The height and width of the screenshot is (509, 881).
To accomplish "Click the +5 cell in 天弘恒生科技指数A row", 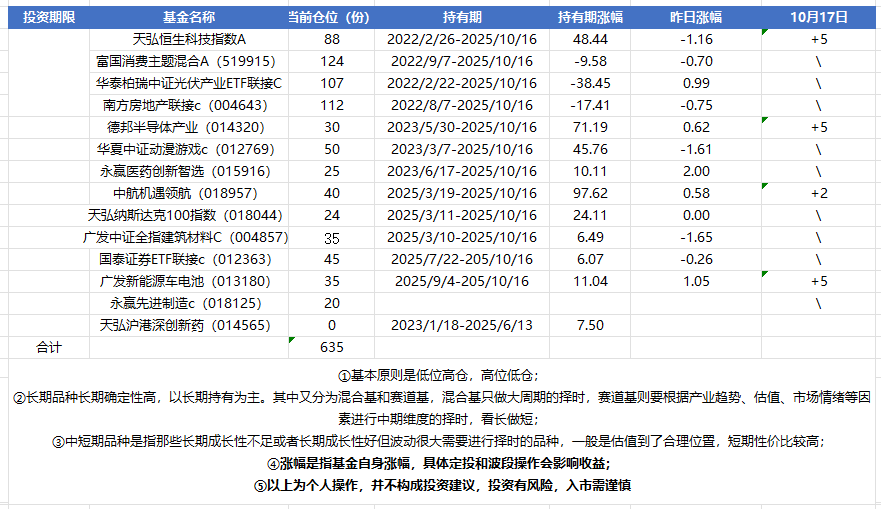I will (x=819, y=39).
